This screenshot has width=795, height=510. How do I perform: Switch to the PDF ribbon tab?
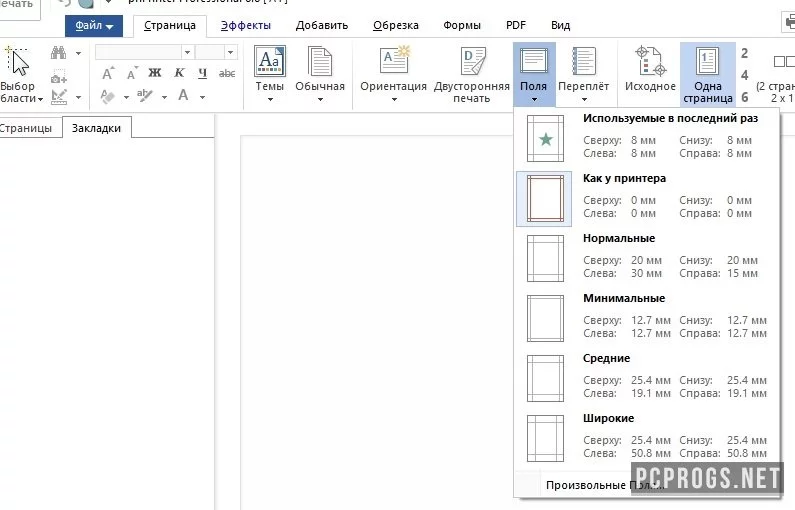[516, 25]
